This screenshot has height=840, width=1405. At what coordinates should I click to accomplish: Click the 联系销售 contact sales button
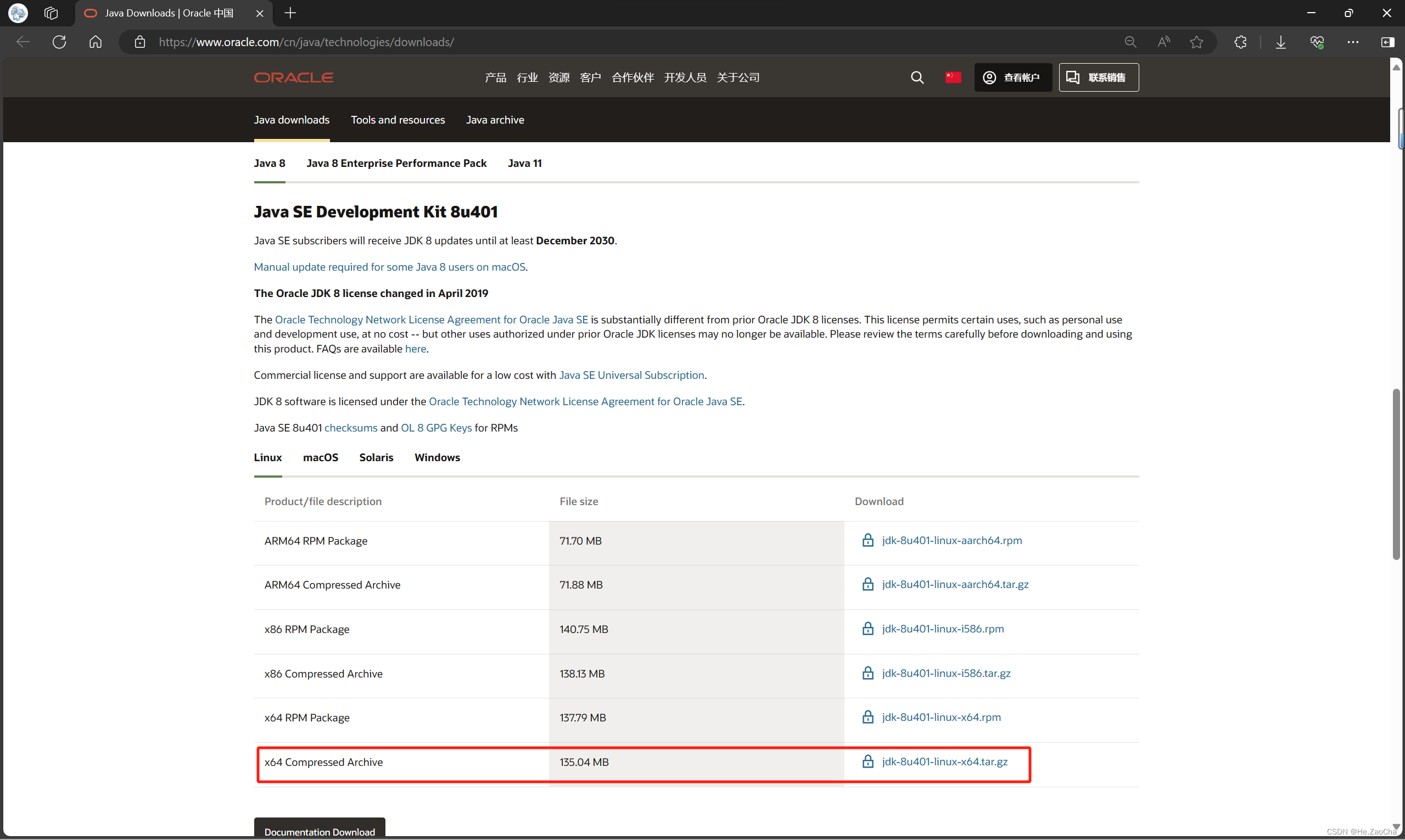pos(1099,77)
